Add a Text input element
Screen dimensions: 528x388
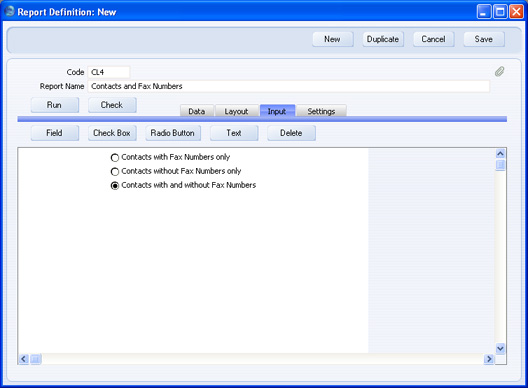tap(234, 133)
